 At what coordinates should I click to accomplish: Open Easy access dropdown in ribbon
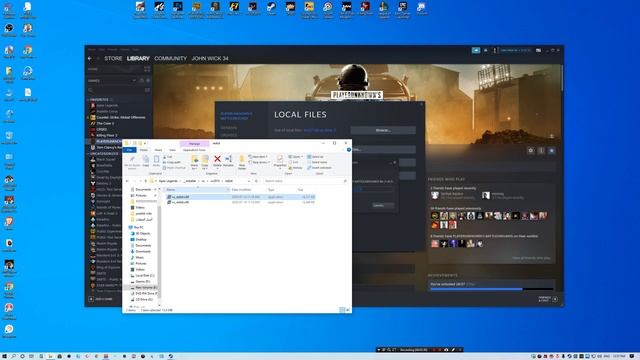click(x=259, y=162)
